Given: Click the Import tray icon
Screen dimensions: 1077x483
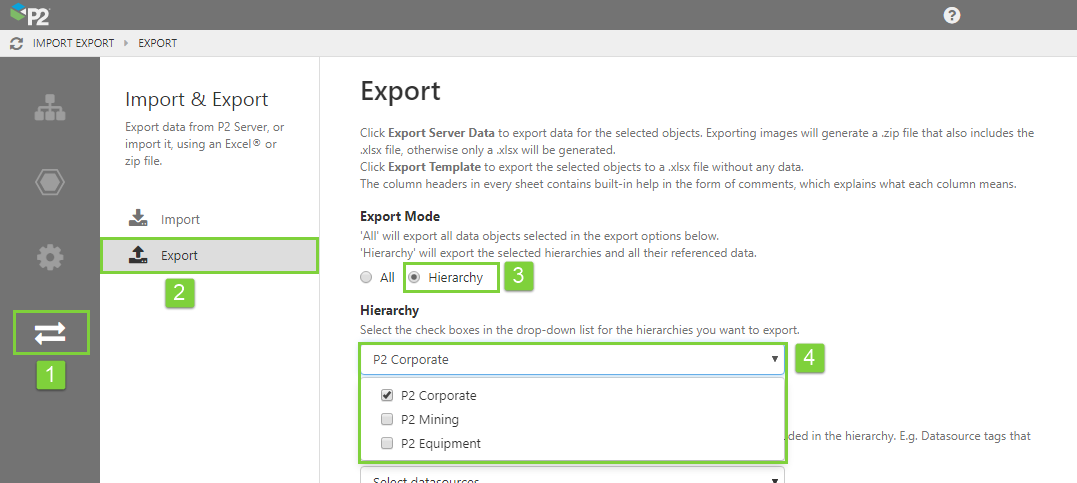Looking at the screenshot, I should [x=139, y=219].
